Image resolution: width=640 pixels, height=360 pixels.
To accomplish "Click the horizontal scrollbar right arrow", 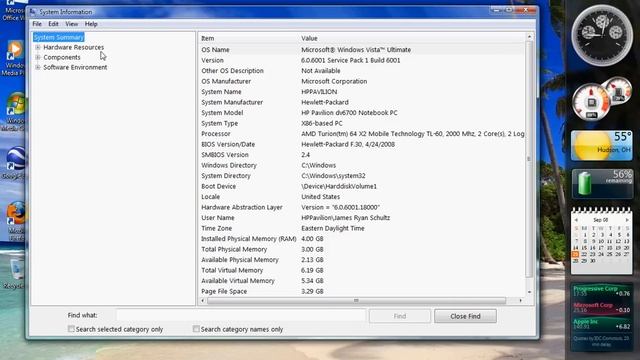I will [520, 300].
